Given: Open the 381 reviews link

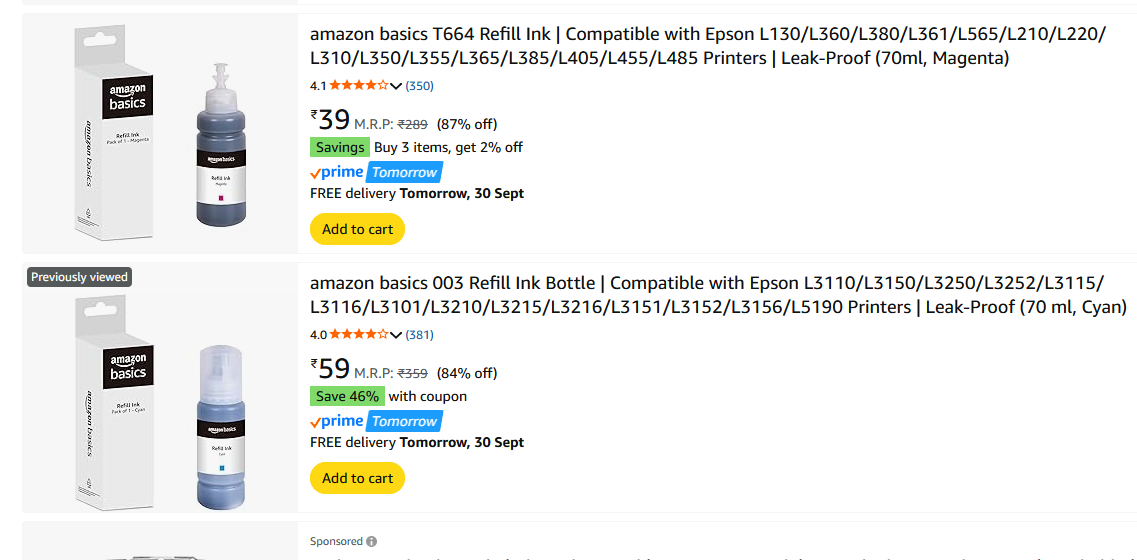Looking at the screenshot, I should click(x=420, y=335).
